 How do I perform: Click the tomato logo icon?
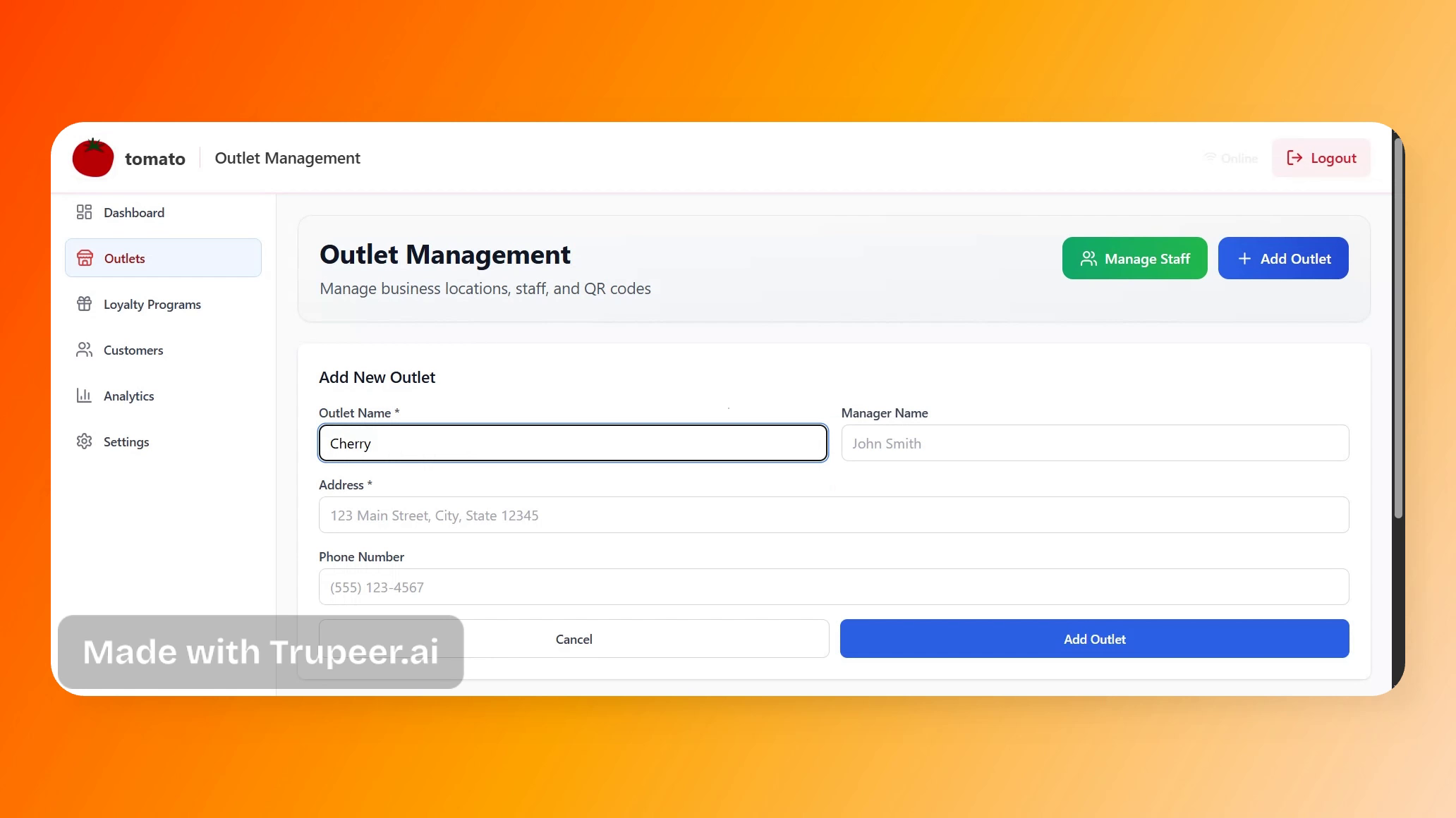[x=93, y=158]
